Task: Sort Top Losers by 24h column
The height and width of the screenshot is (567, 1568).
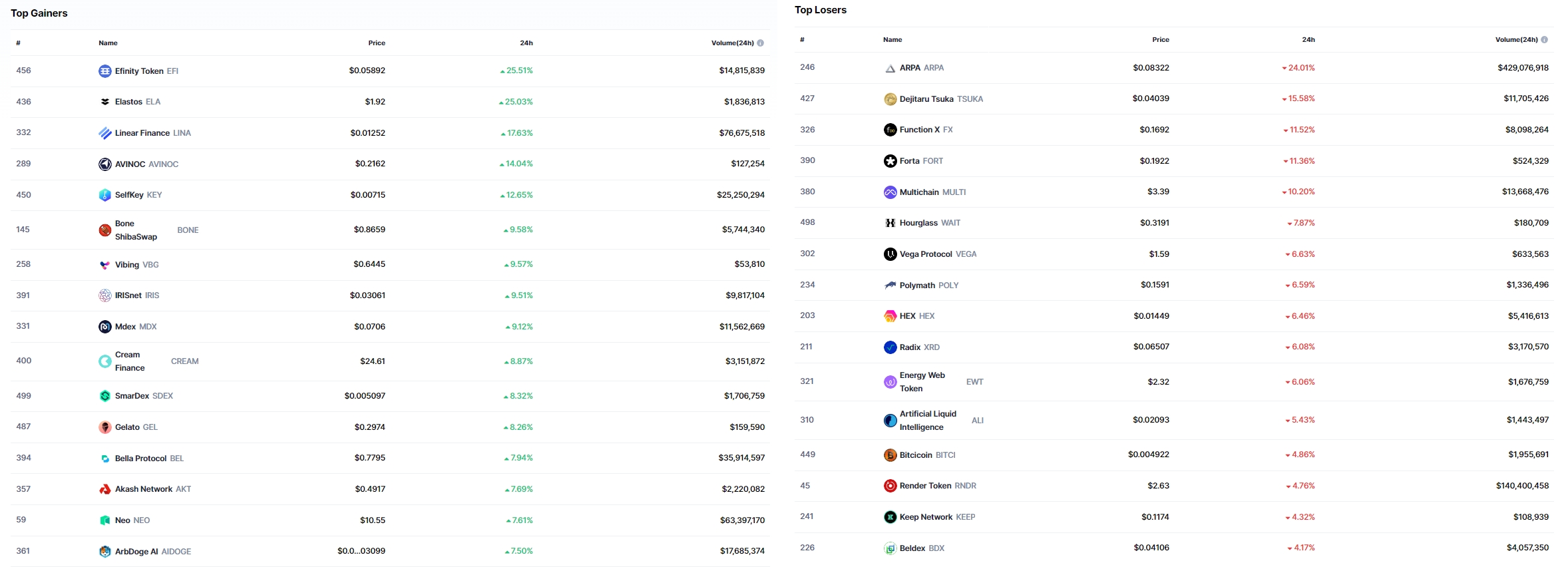Action: 1308,40
